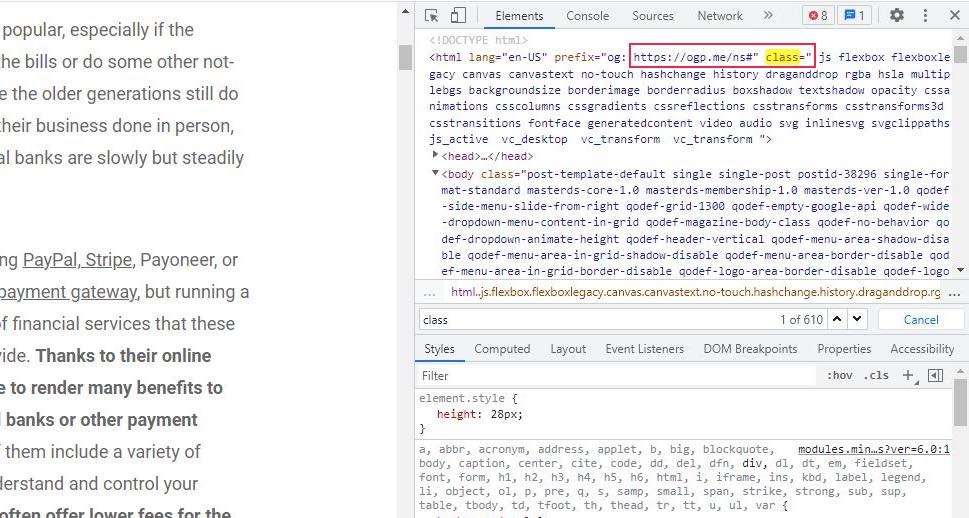
Task: Add a new style rule plus icon
Action: (908, 375)
